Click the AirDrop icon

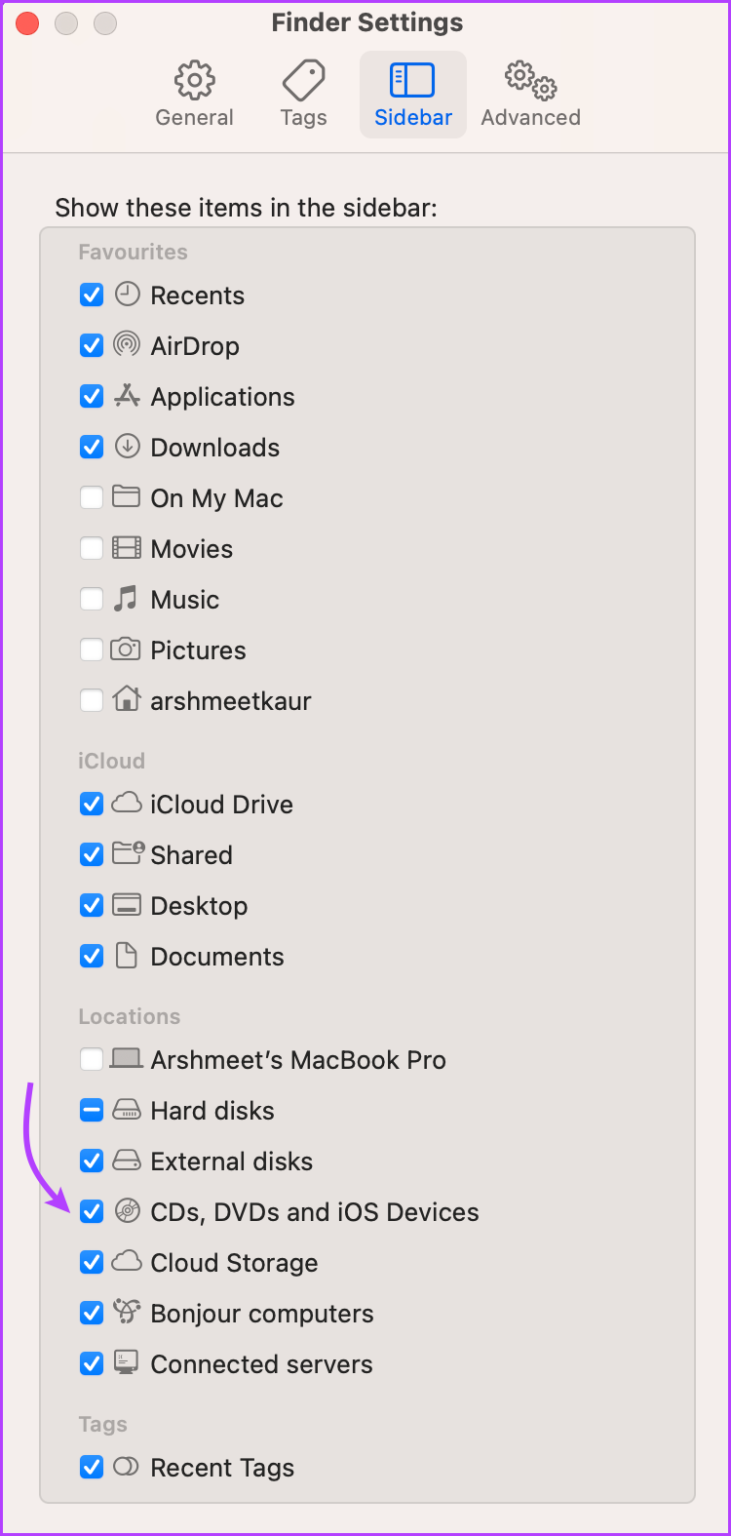point(127,345)
